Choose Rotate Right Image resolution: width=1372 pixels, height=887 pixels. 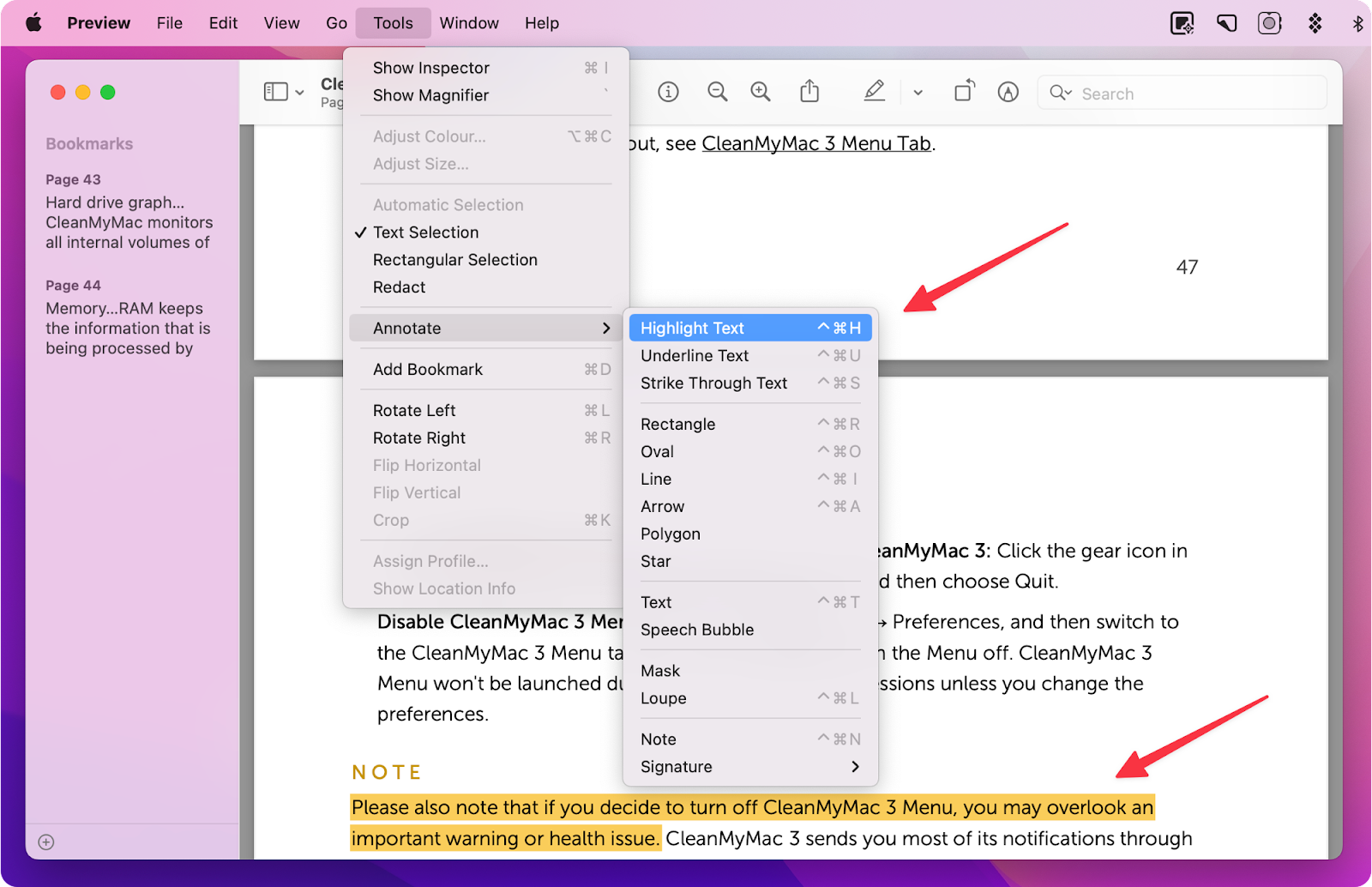(x=486, y=438)
